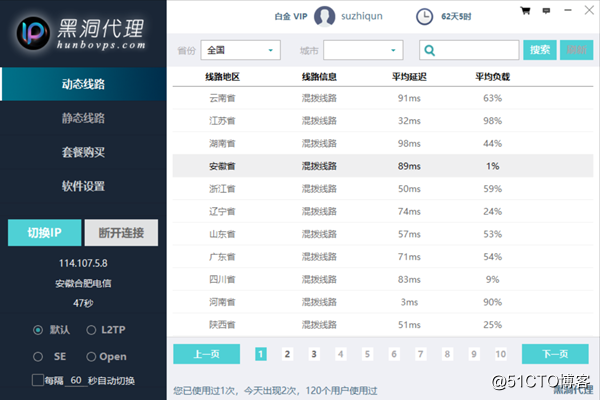Switch to the 动态线路 menu
This screenshot has height=400, width=600.
coord(83,84)
